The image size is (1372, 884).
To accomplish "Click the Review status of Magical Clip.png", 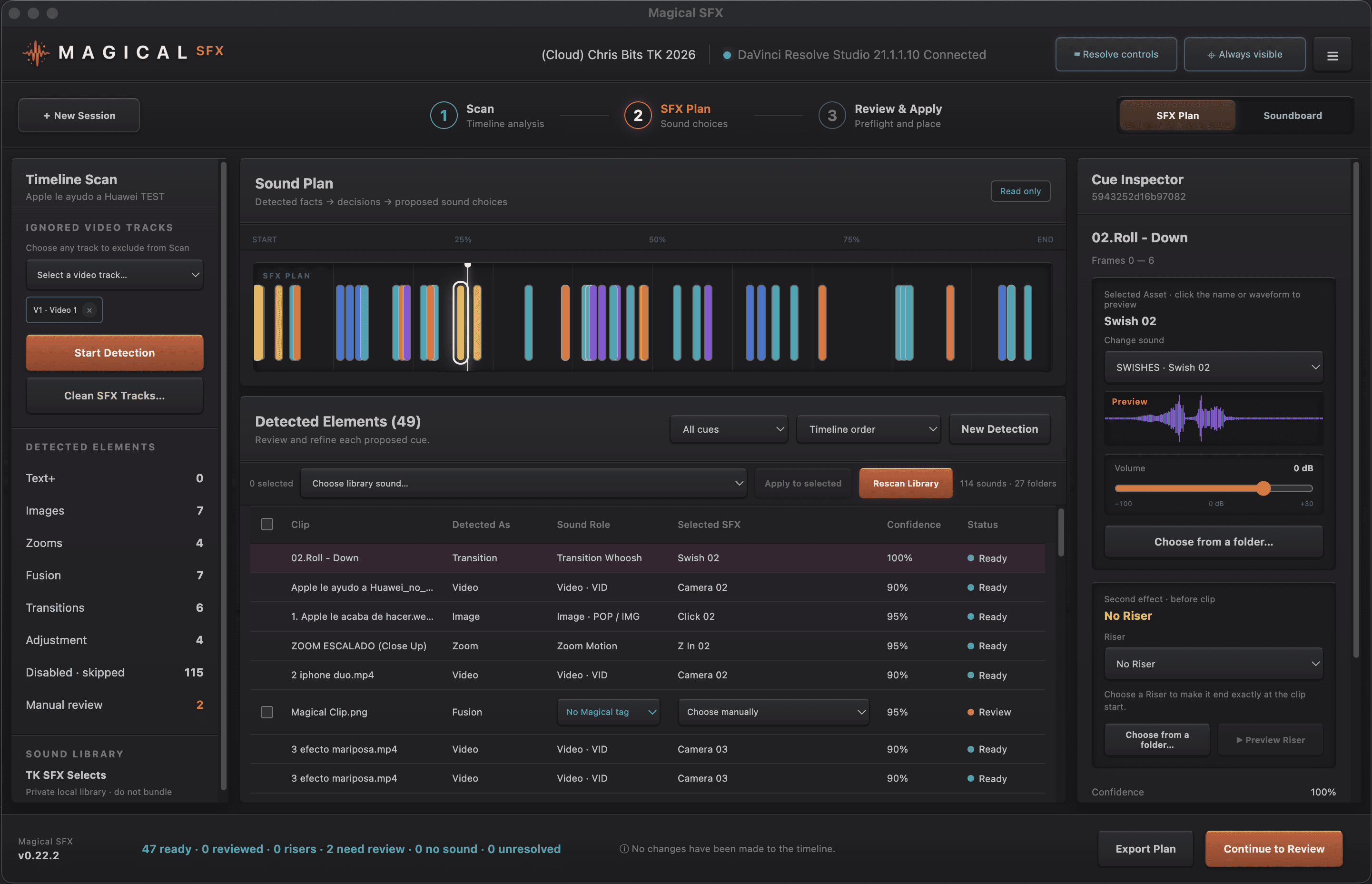I will (989, 712).
